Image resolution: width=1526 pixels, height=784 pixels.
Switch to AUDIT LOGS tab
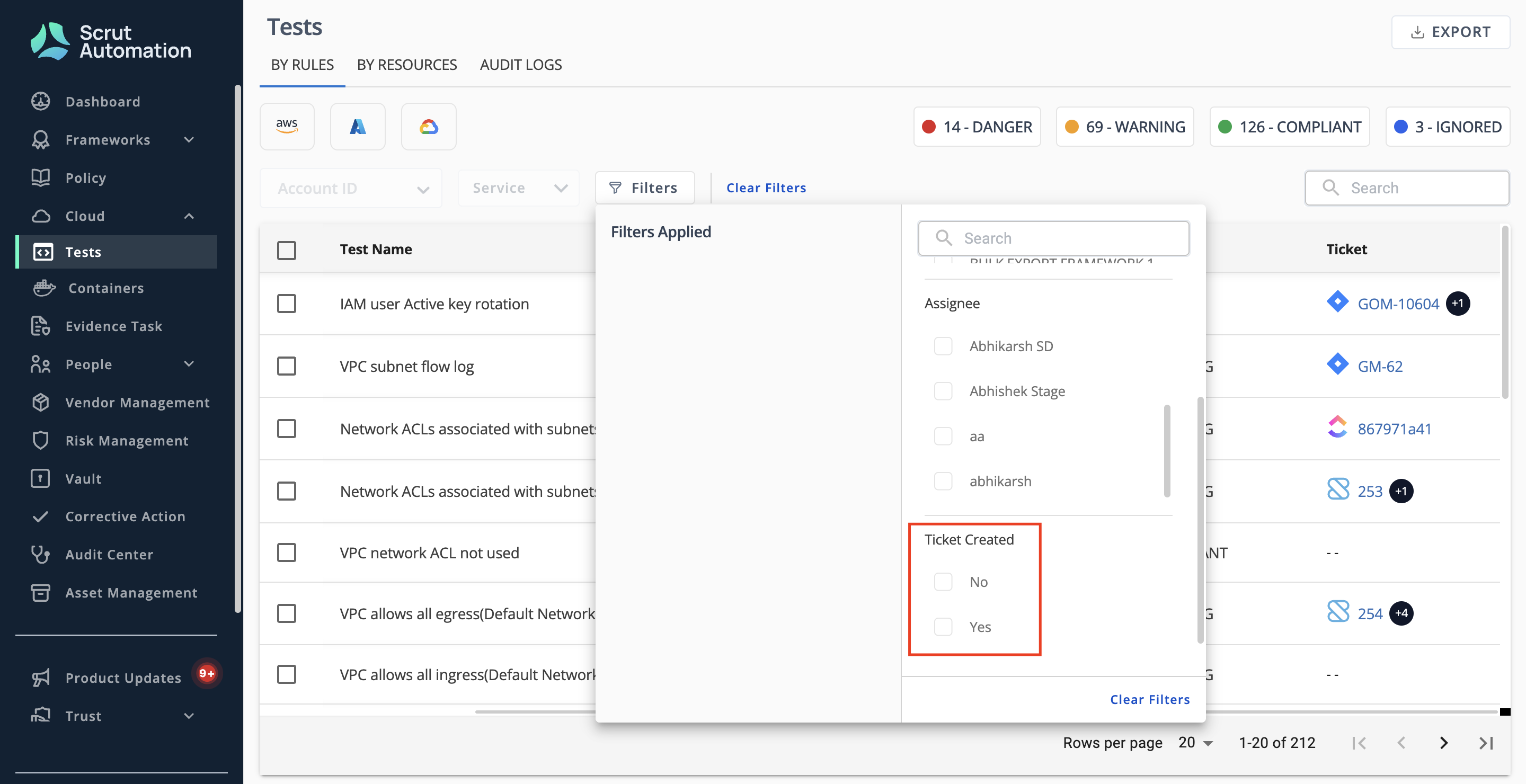tap(520, 65)
